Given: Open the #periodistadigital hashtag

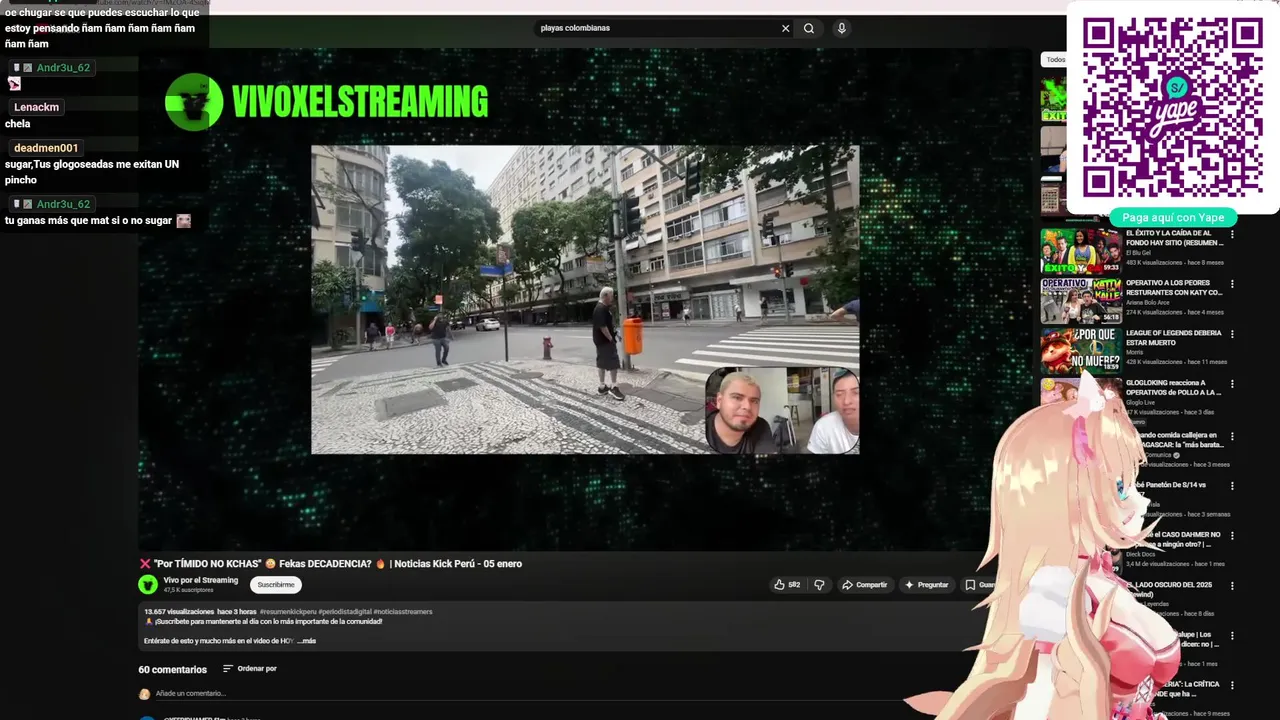Looking at the screenshot, I should tap(344, 612).
